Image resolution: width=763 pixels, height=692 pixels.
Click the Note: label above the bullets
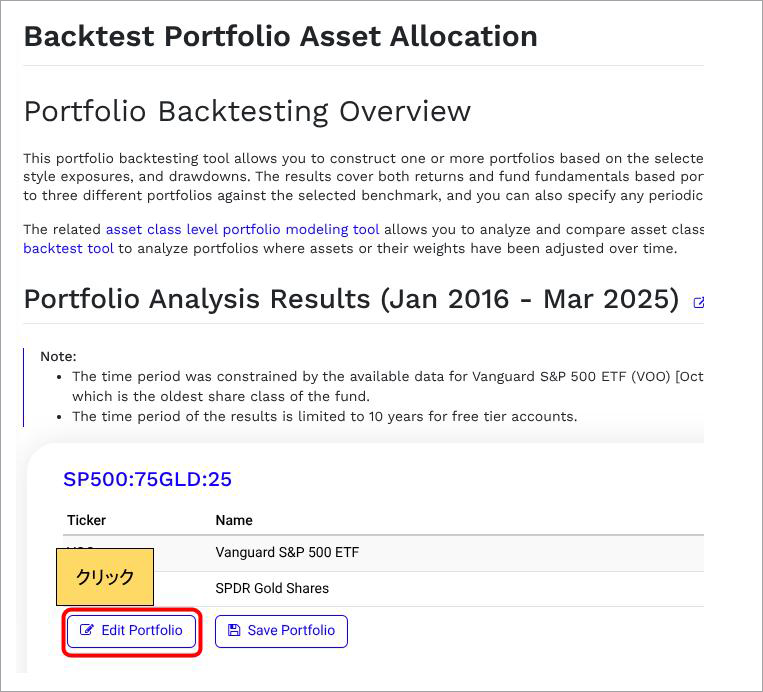click(x=58, y=356)
